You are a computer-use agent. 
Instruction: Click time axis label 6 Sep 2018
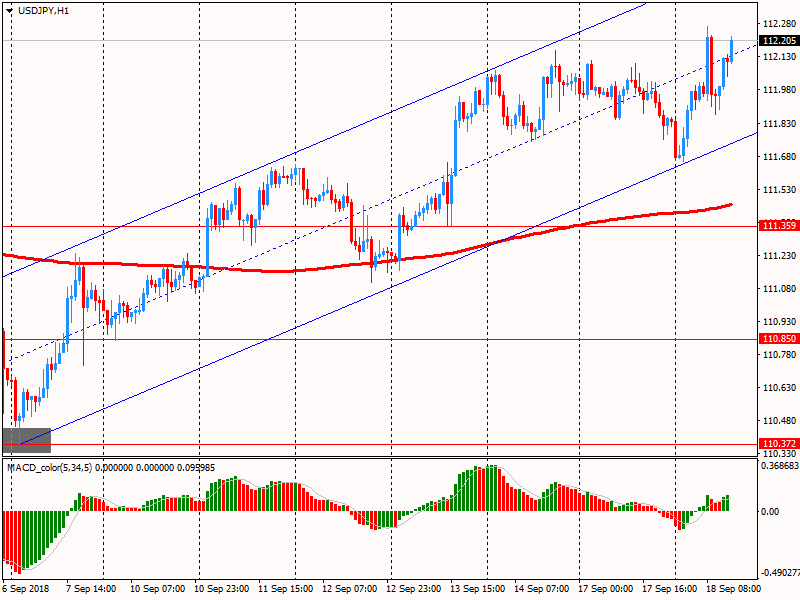click(x=26, y=588)
